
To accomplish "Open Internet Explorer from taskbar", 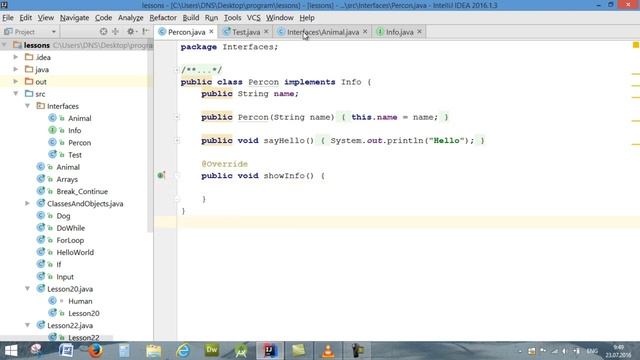I will (x=183, y=351).
